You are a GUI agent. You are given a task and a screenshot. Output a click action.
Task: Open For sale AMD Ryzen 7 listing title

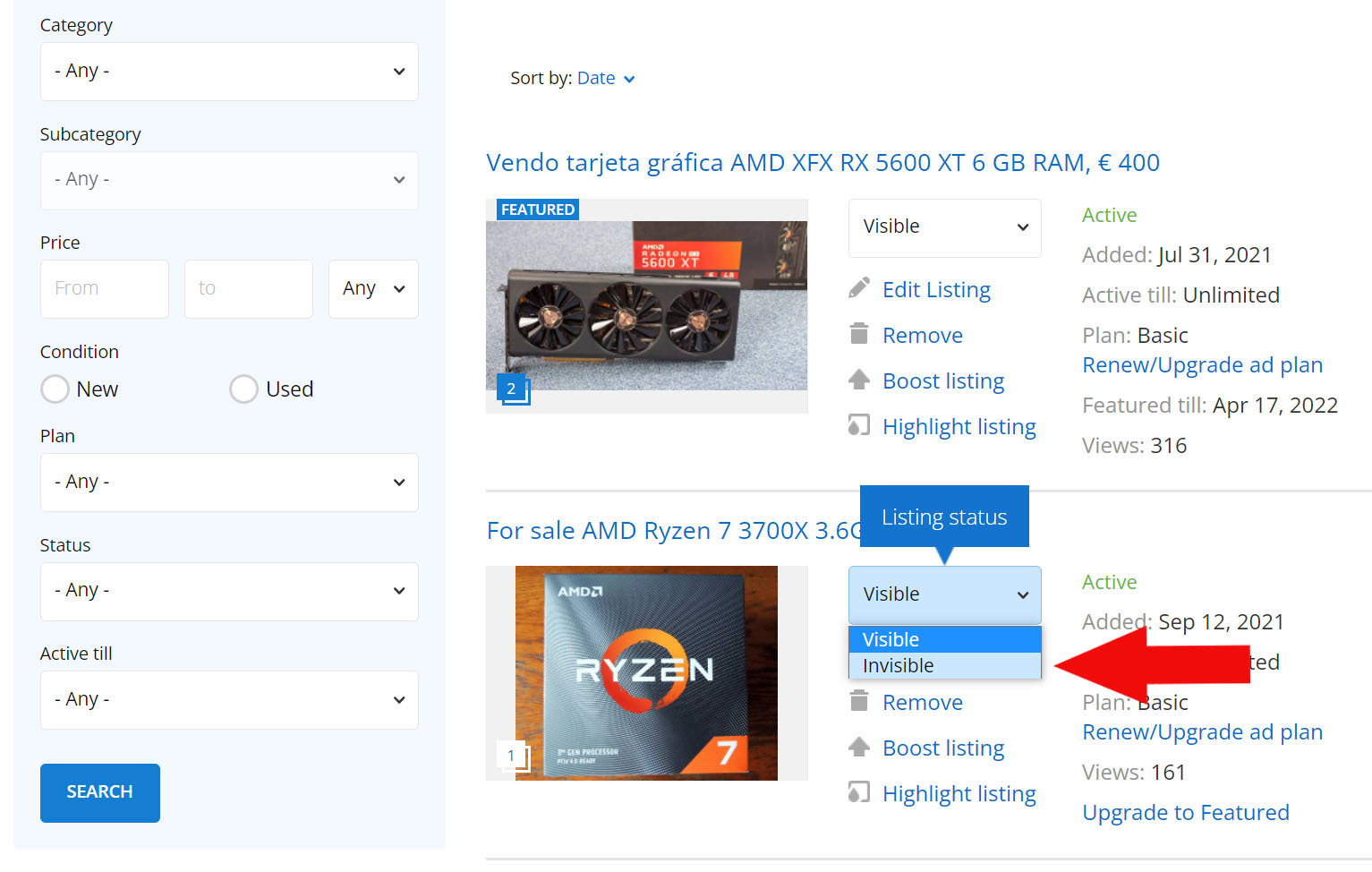[673, 531]
